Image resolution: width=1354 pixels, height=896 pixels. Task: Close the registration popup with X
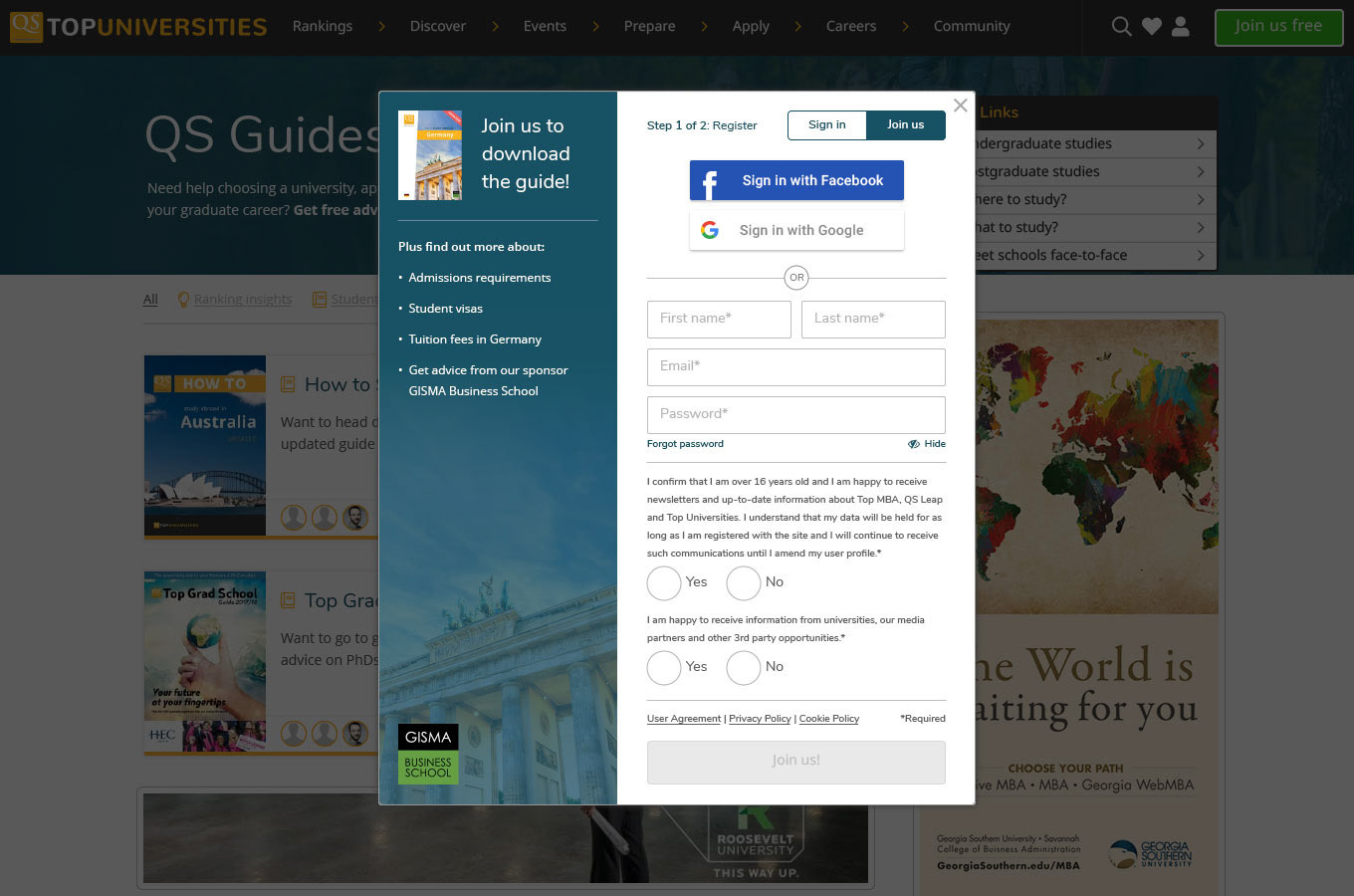960,106
